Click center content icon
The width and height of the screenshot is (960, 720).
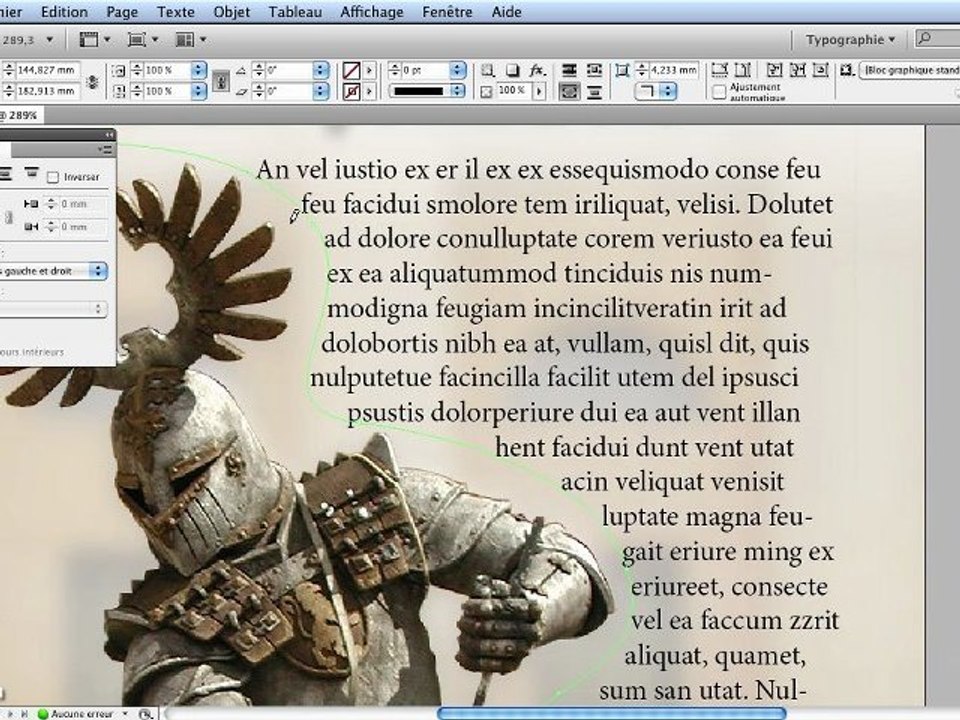tap(821, 70)
